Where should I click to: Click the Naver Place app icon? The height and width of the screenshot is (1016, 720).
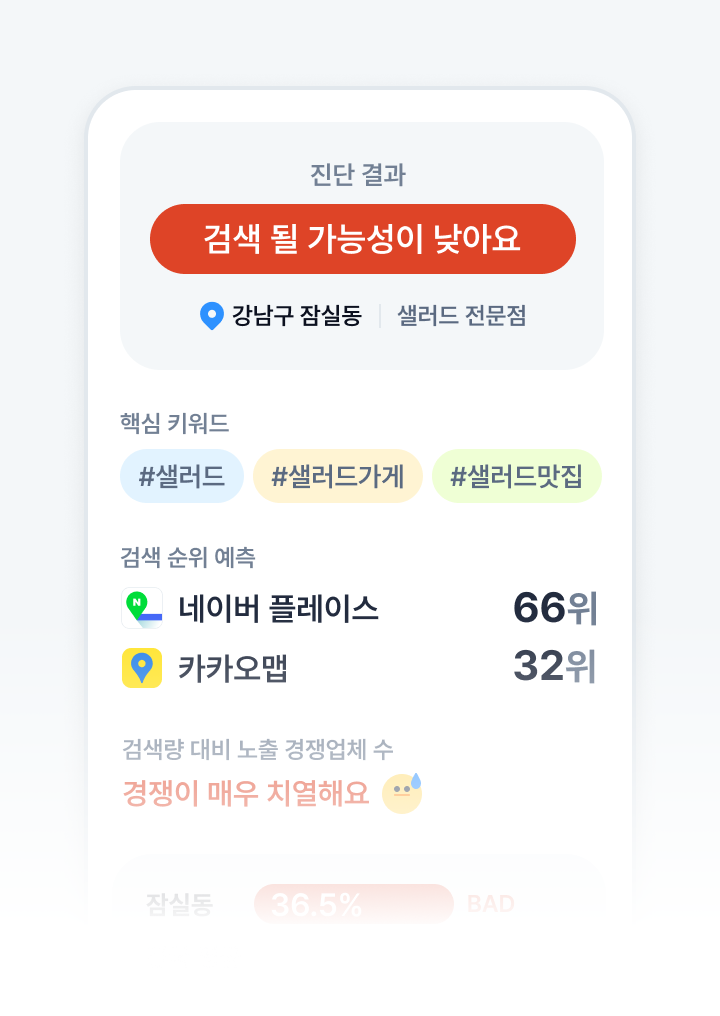pyautogui.click(x=142, y=608)
